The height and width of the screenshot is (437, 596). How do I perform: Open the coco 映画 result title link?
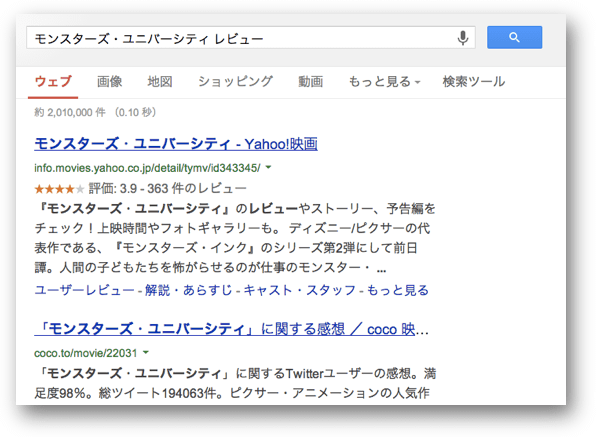tap(231, 329)
